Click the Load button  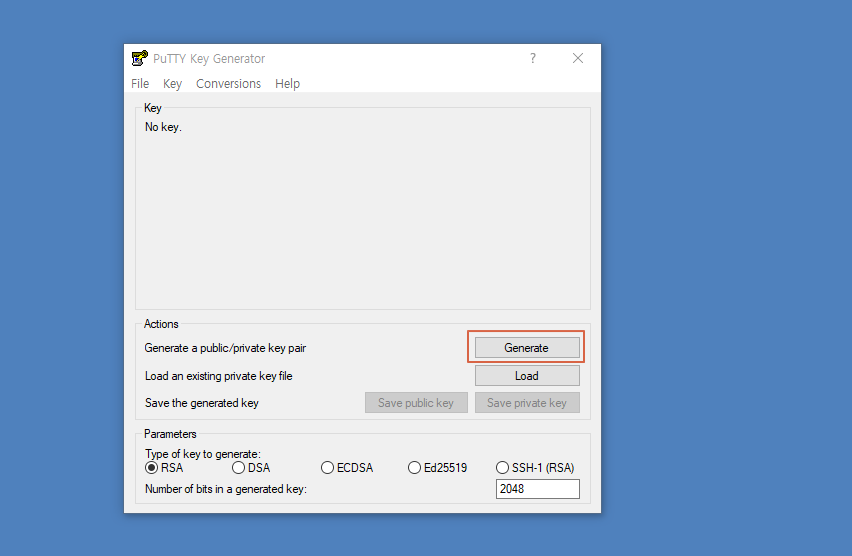[527, 376]
